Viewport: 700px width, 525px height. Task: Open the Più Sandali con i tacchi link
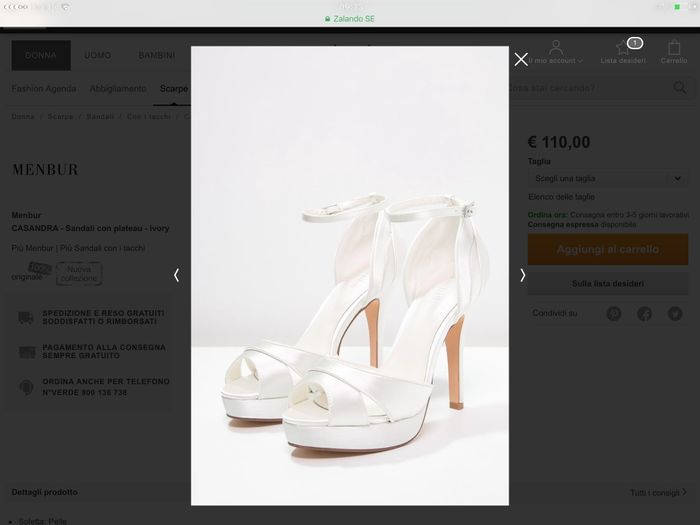pyautogui.click(x=103, y=248)
